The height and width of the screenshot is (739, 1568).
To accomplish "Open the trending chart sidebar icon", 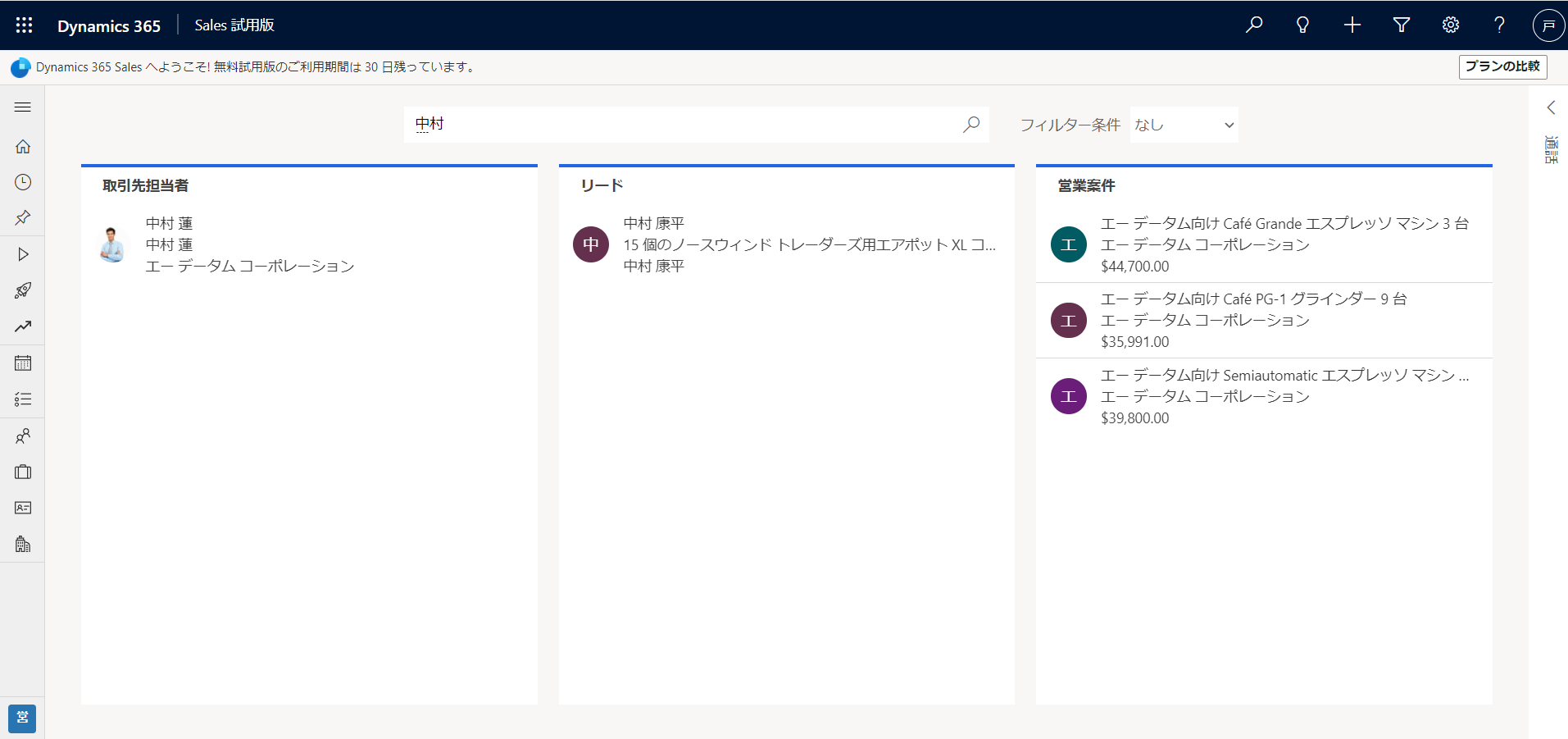I will tap(23, 326).
